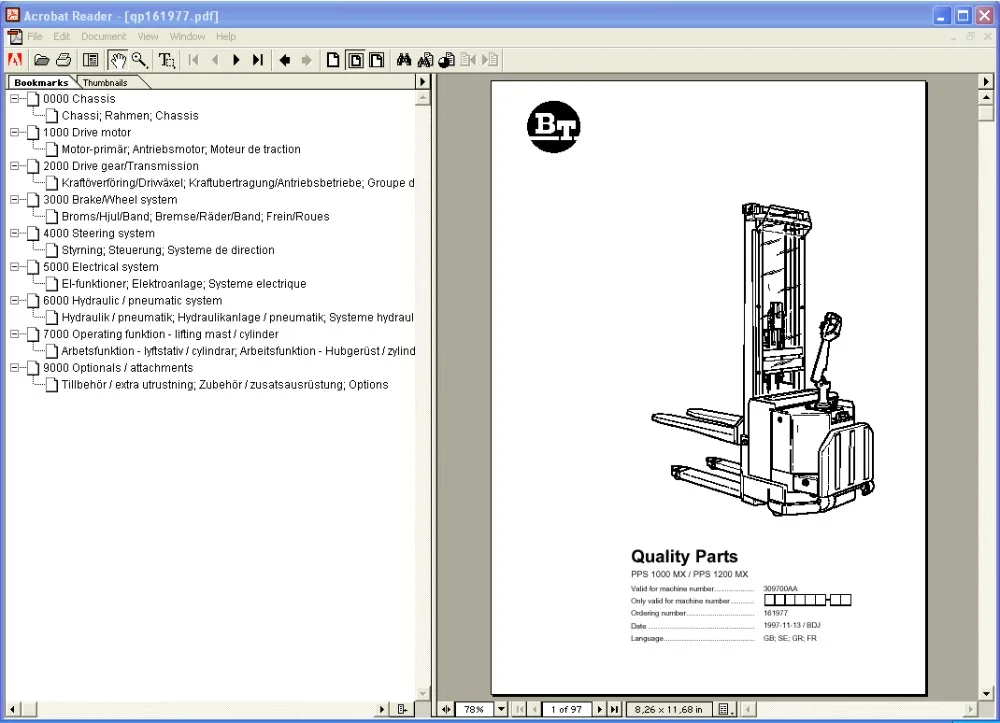
Task: Collapse the 9000 Optionals / attachments bookmark
Action: pyautogui.click(x=15, y=368)
